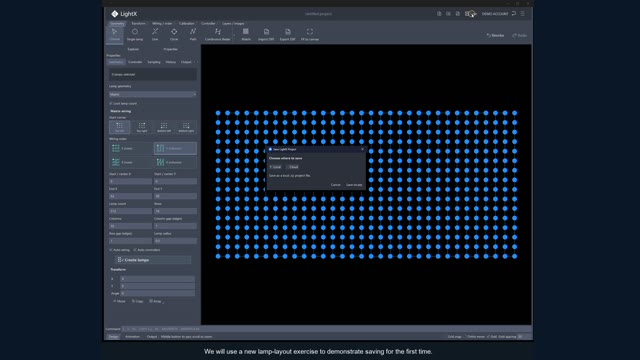Image resolution: width=640 pixels, height=360 pixels.
Task: Click Save locally in the dialog
Action: click(354, 185)
